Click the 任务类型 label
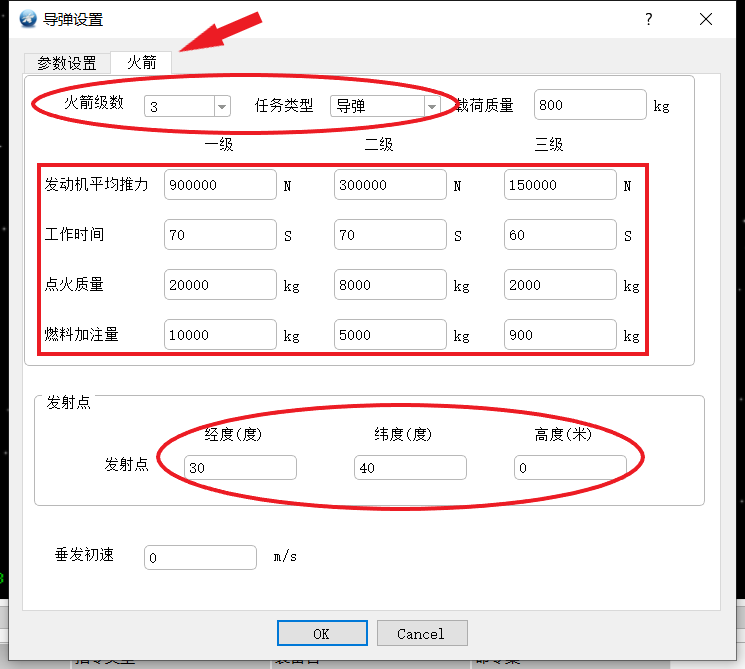This screenshot has height=669, width=745. click(x=284, y=105)
